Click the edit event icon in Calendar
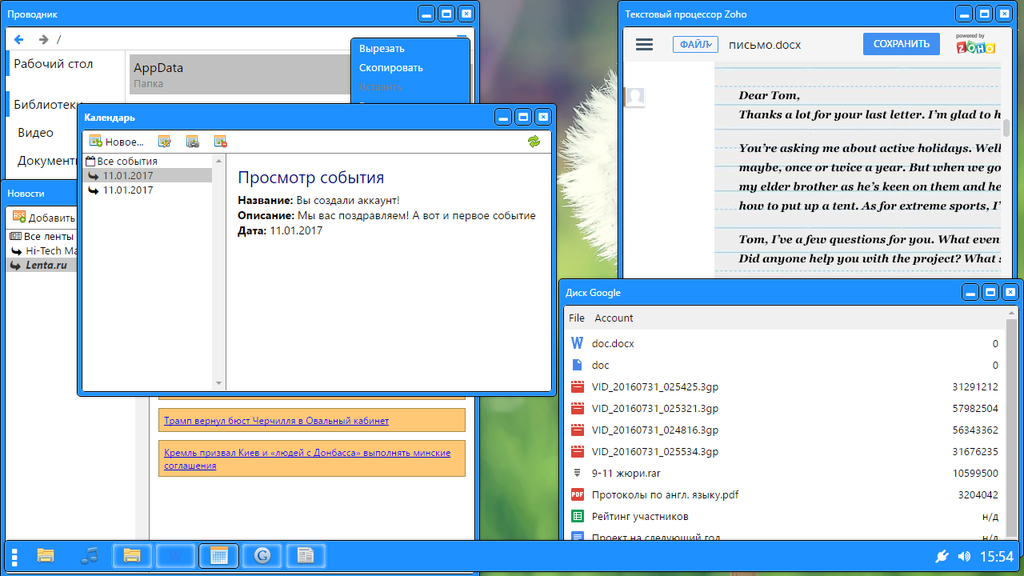1024x576 pixels. coord(164,142)
